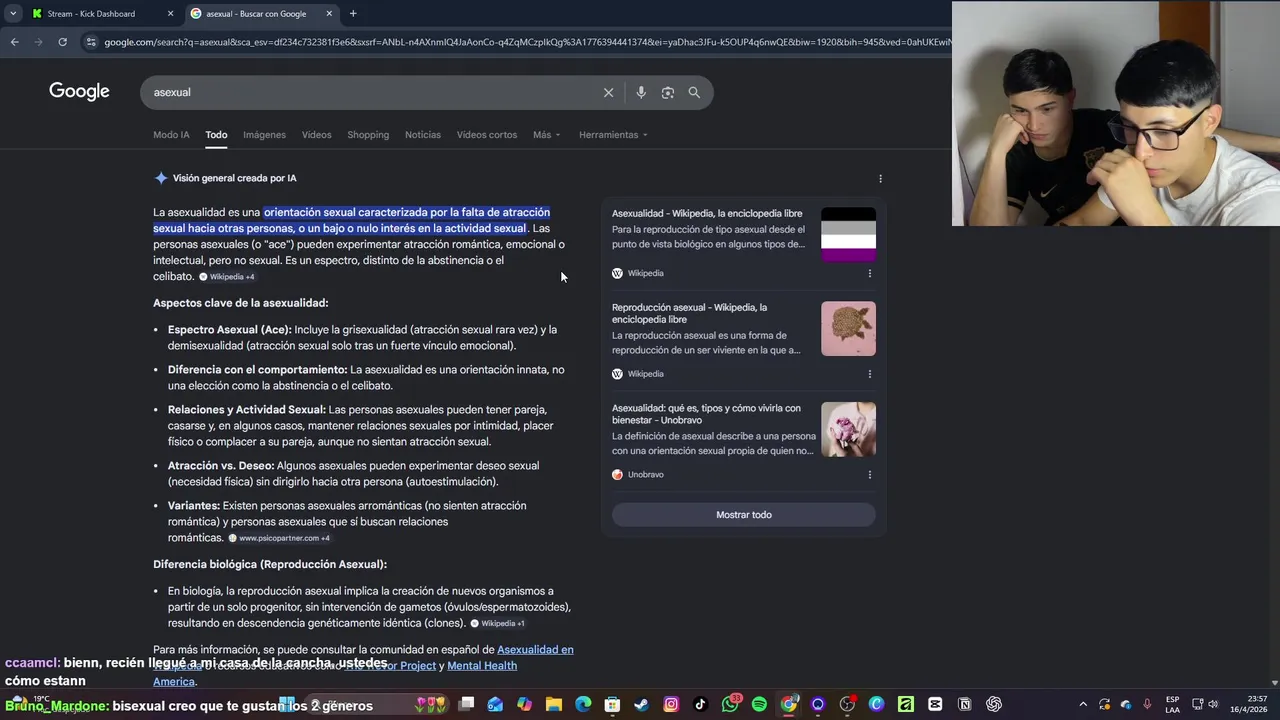
Task: Open the Unobravo asexualidad article link
Action: pos(706,415)
